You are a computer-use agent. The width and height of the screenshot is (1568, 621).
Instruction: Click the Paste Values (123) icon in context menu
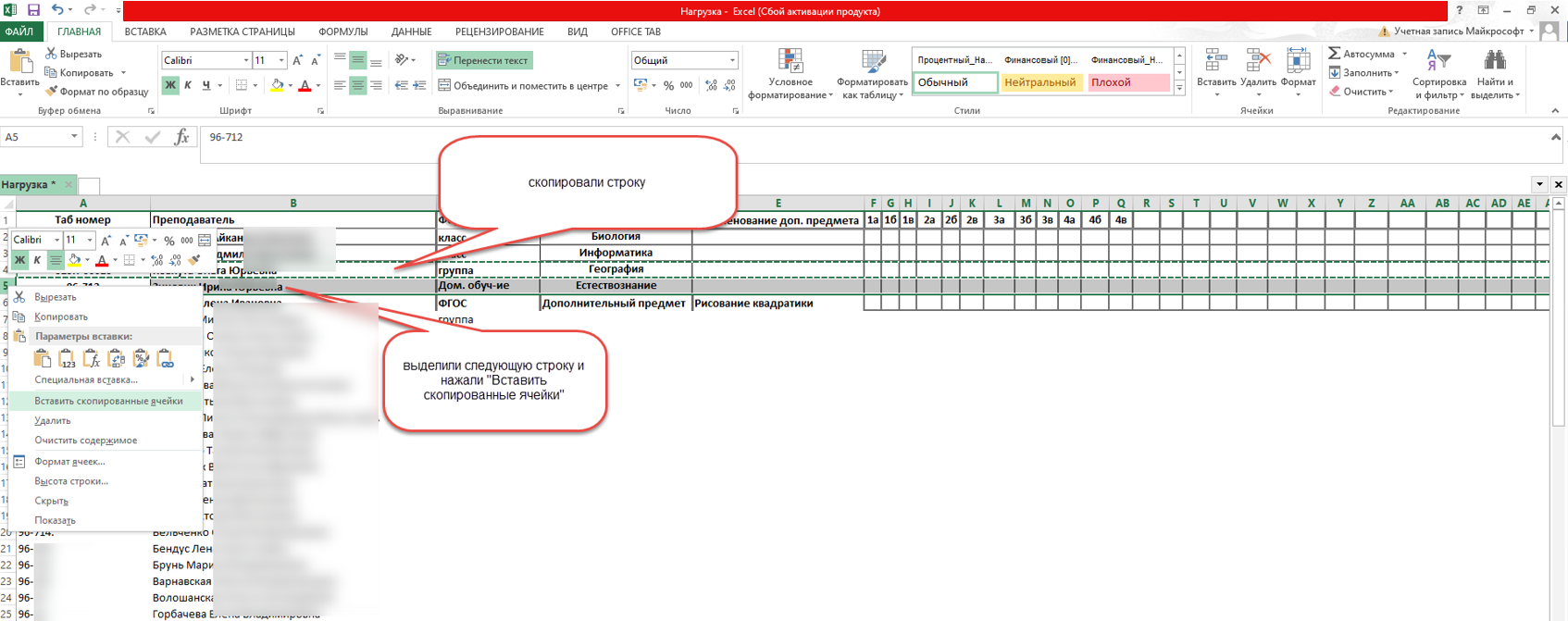pos(67,359)
